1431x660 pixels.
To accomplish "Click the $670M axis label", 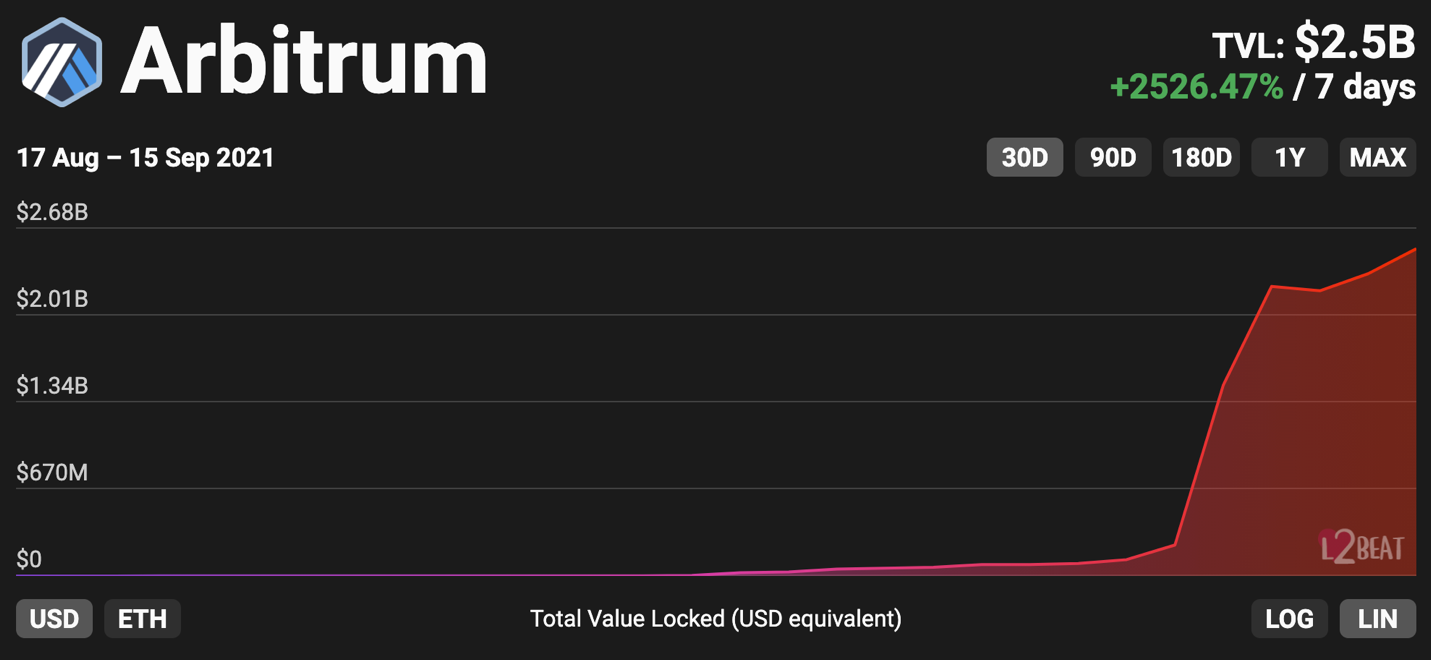I will click(52, 472).
